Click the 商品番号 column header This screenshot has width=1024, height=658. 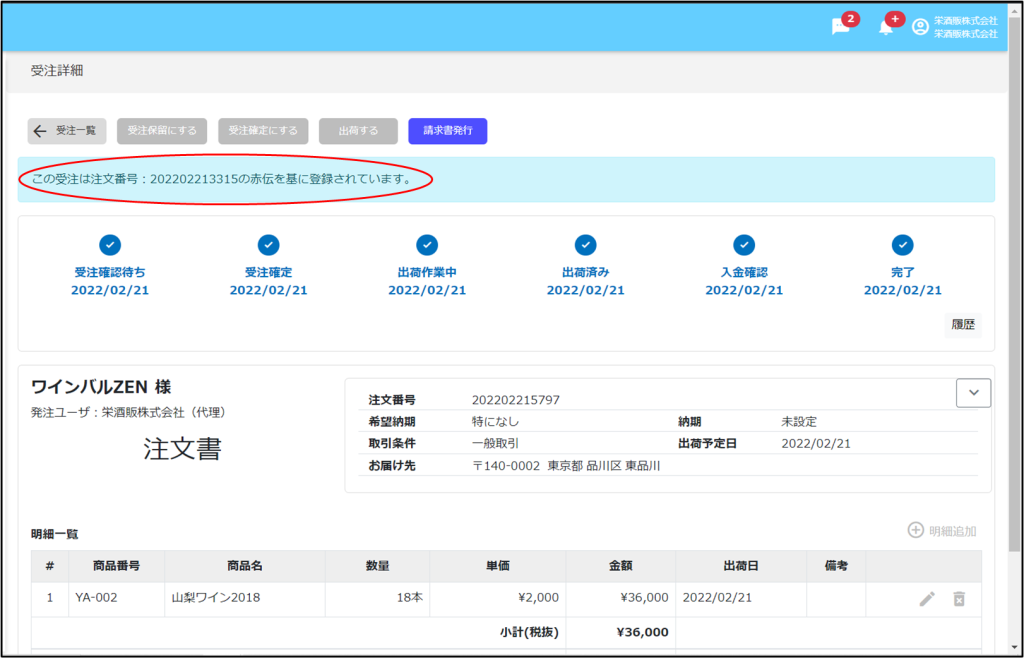(x=116, y=566)
